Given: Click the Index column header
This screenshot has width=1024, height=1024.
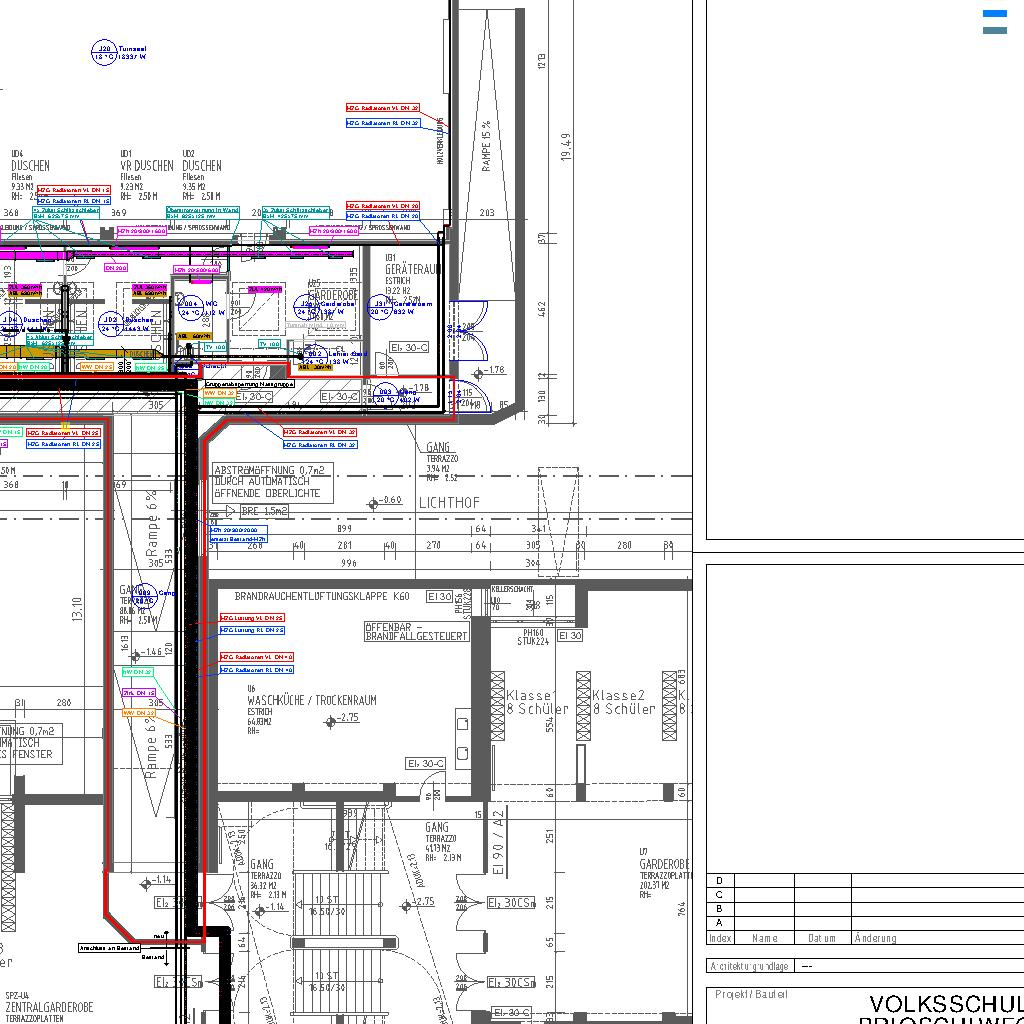Looking at the screenshot, I should [720, 938].
